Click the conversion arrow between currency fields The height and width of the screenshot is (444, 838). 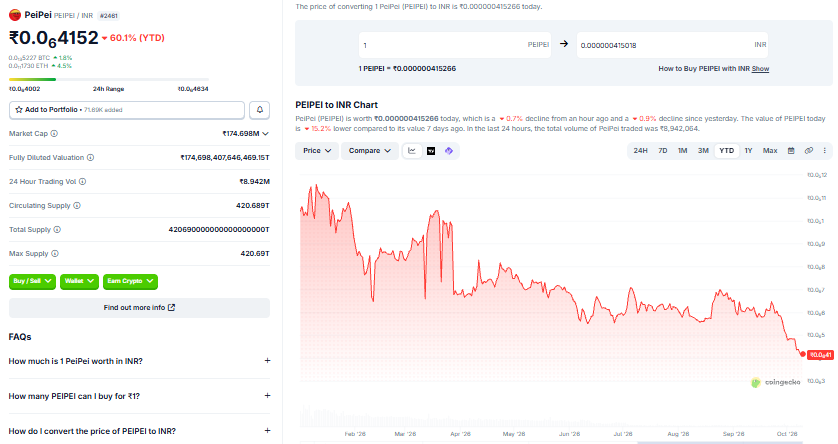tap(564, 44)
